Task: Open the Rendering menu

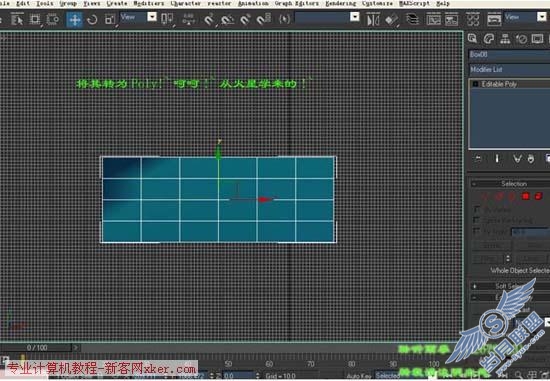Action: click(x=341, y=4)
